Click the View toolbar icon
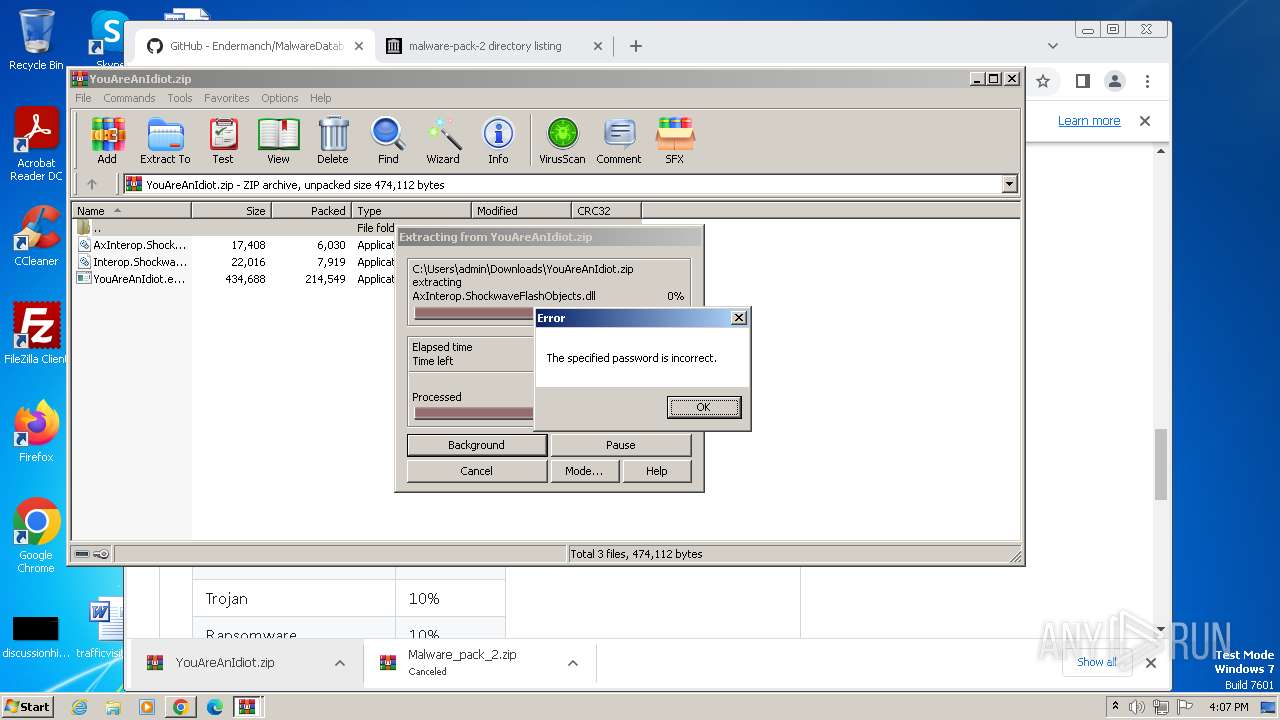The image size is (1280, 720). pyautogui.click(x=278, y=140)
